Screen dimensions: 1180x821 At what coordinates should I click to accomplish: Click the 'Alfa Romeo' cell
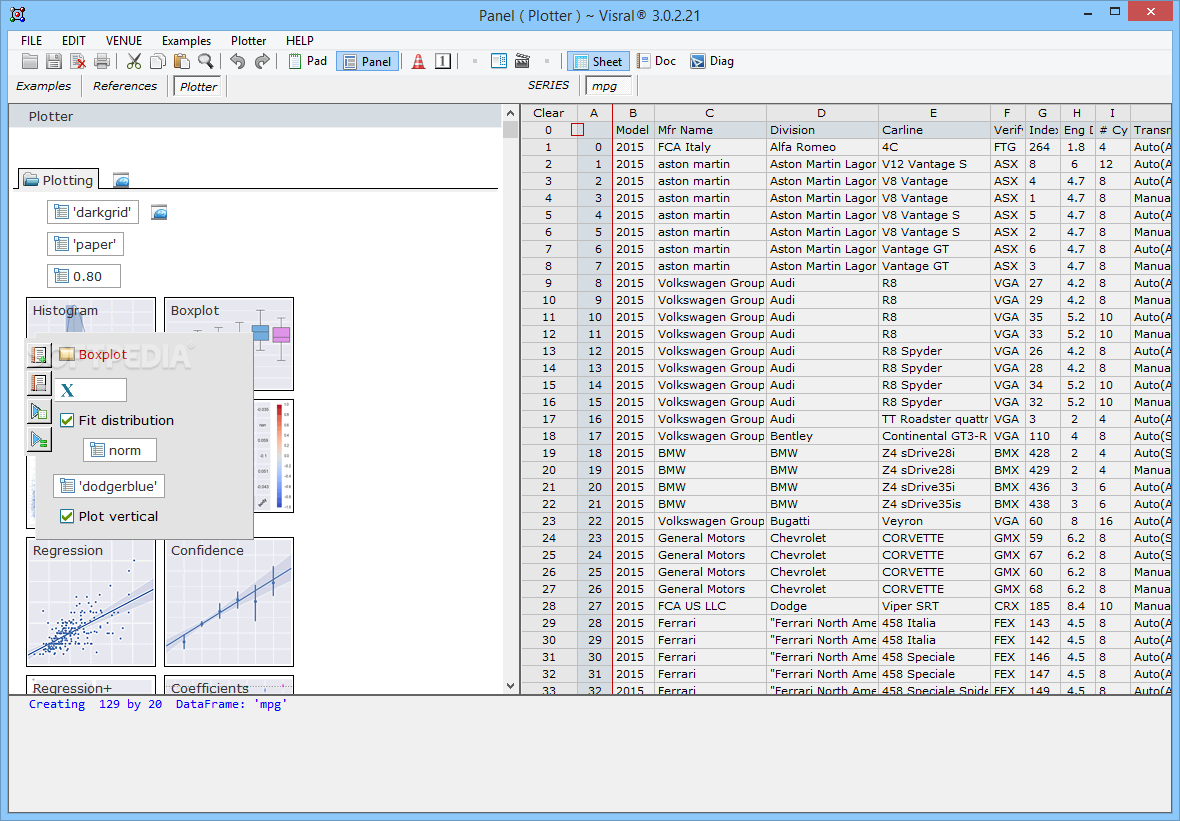tap(822, 147)
